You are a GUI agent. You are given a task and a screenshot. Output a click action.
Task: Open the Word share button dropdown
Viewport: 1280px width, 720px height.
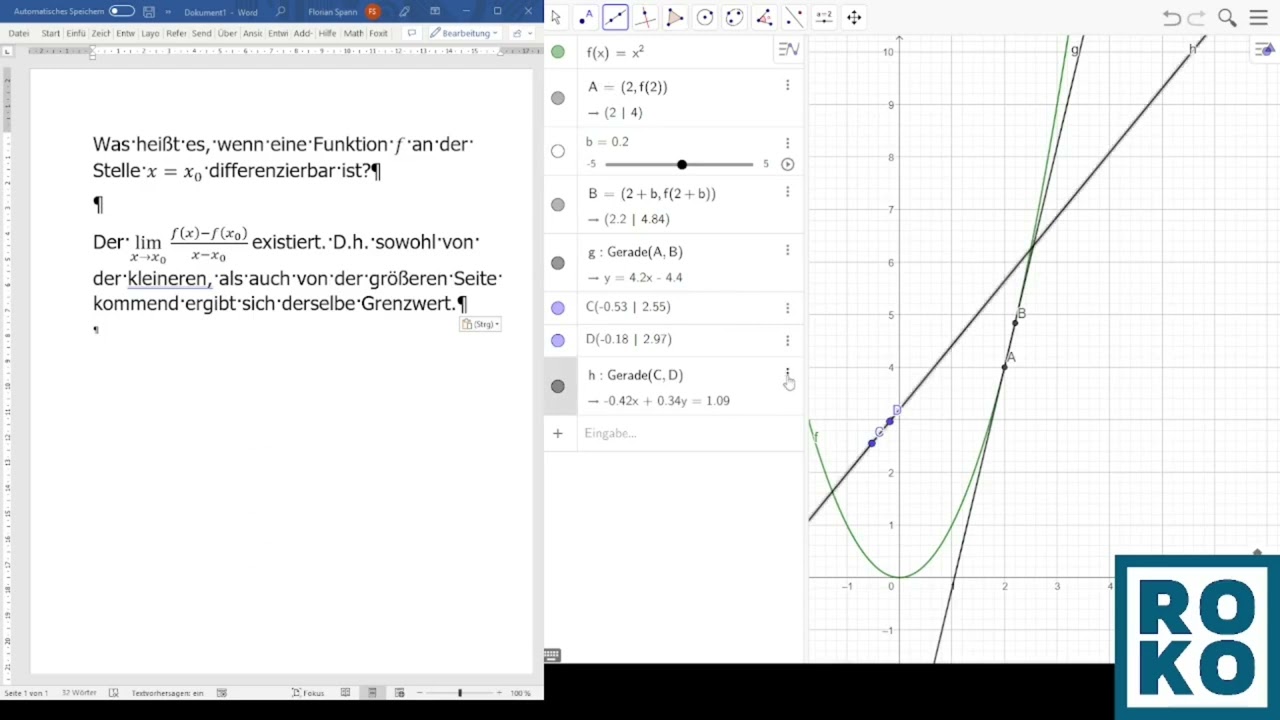pos(520,33)
